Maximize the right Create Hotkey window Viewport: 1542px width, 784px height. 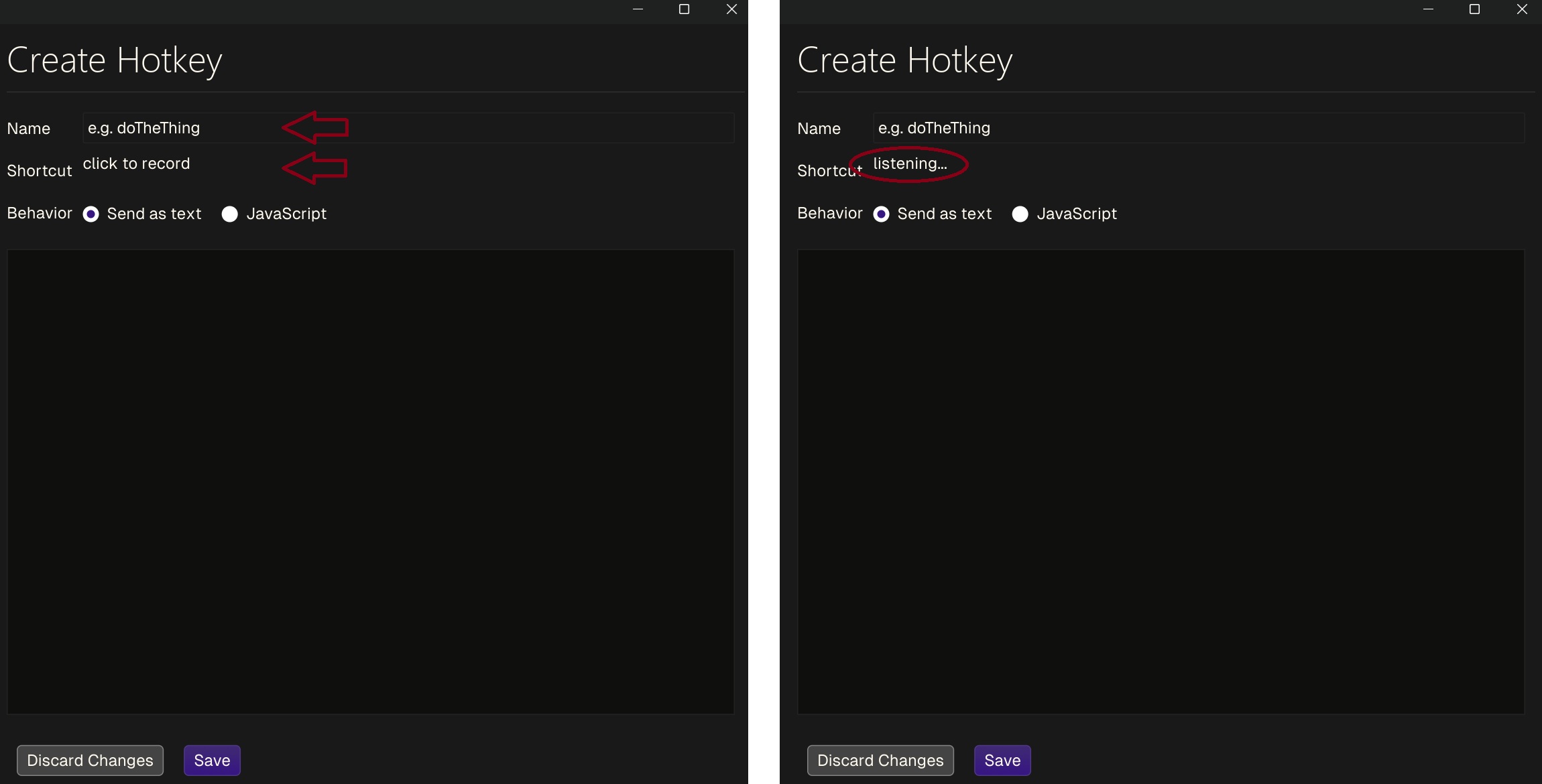[1474, 9]
